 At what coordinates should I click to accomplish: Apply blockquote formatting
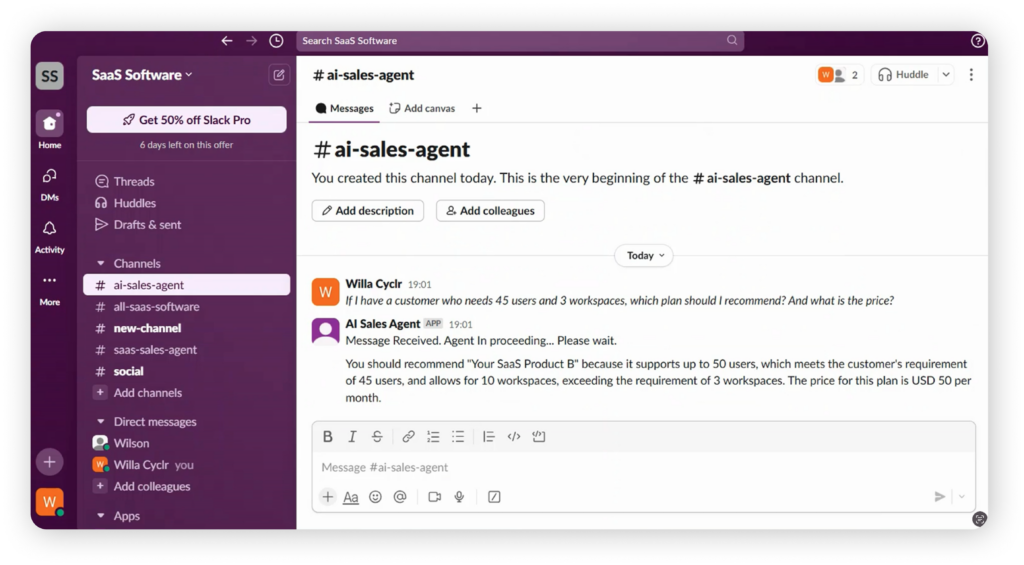click(x=488, y=436)
